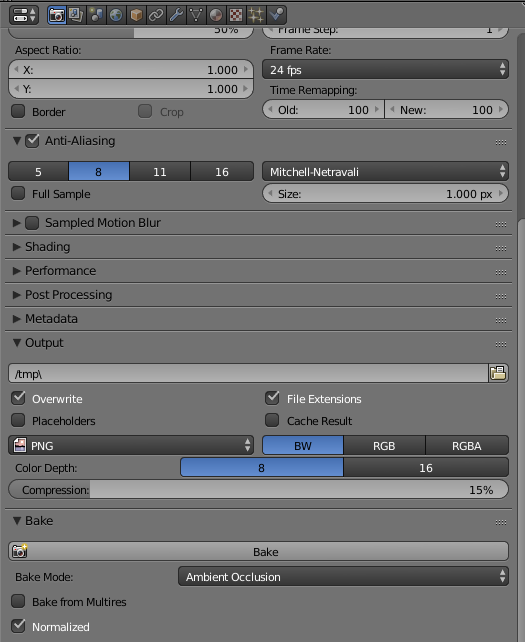Enable the Border checkbox
This screenshot has height=642, width=525.
[x=18, y=111]
